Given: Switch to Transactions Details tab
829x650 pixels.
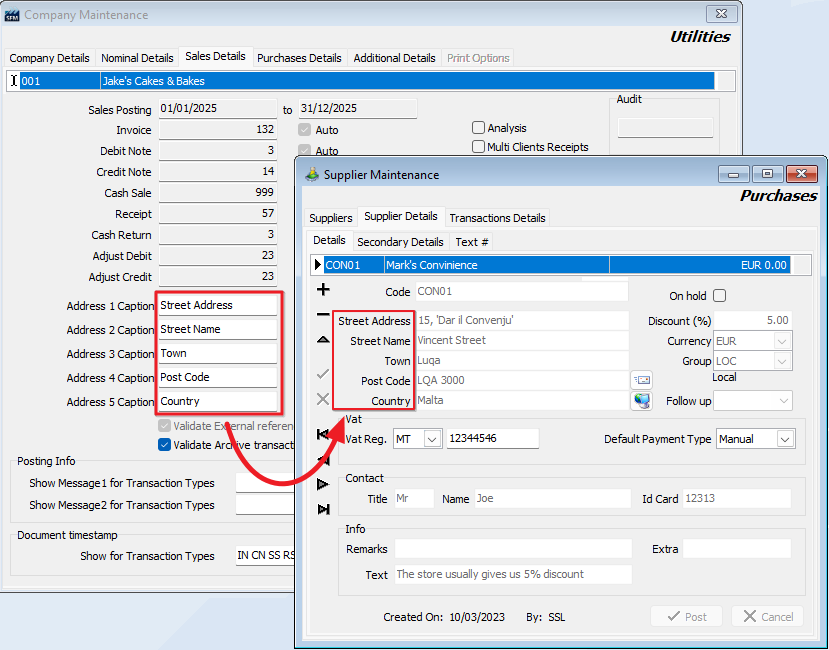Looking at the screenshot, I should pyautogui.click(x=497, y=218).
